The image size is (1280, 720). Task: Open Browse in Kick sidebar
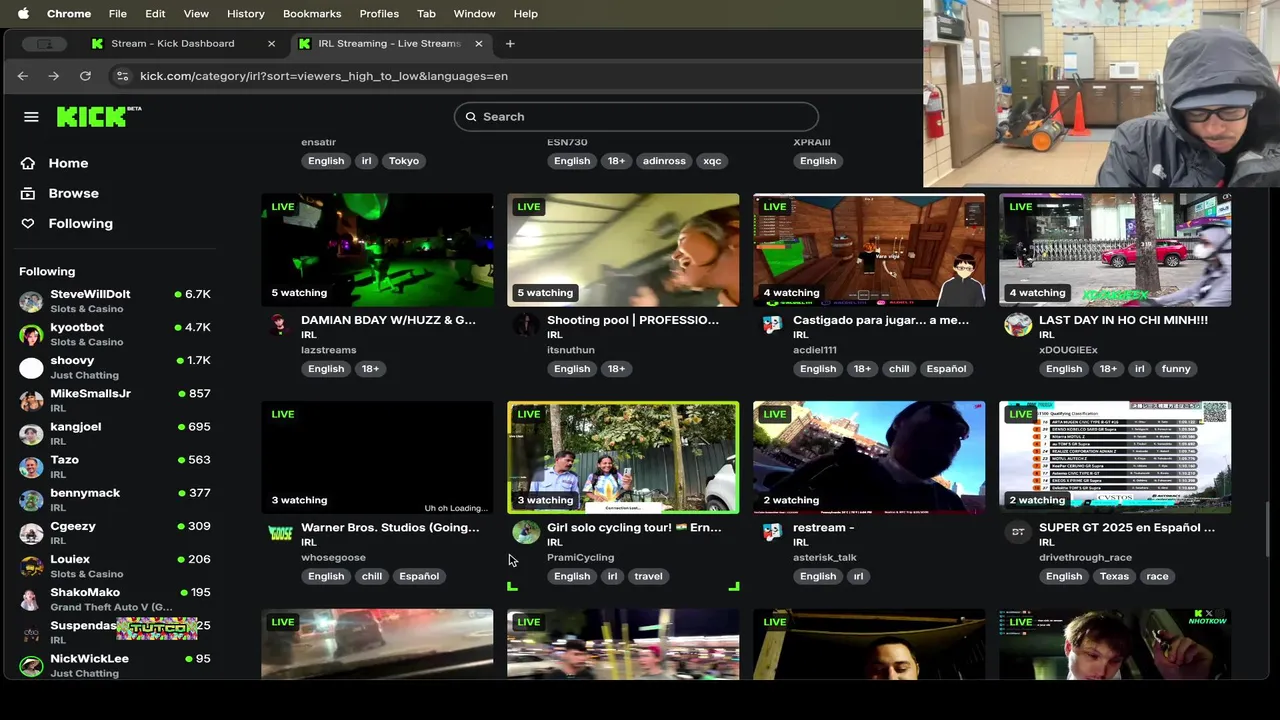[x=74, y=193]
